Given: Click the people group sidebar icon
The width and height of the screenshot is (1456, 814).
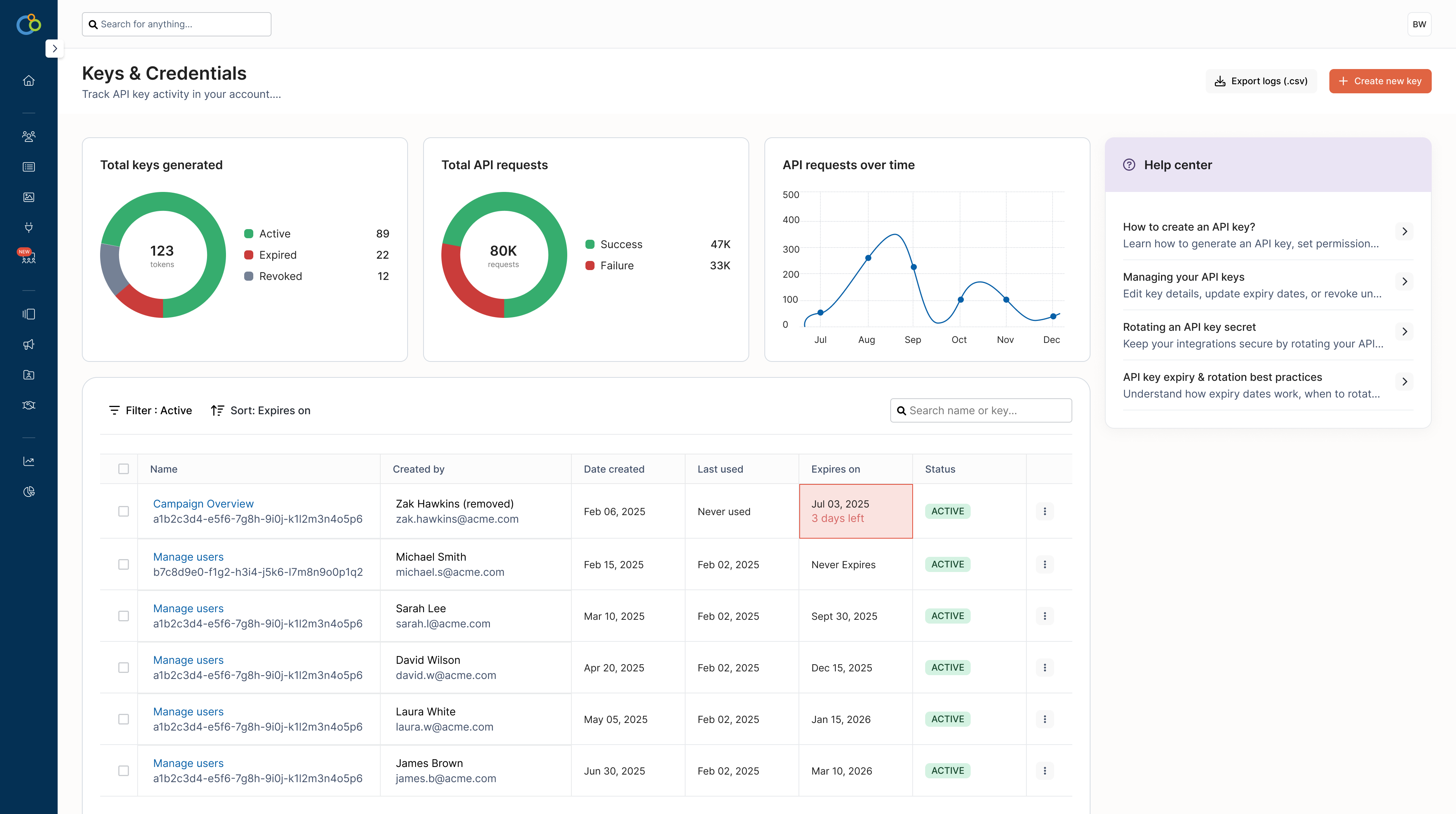Looking at the screenshot, I should (29, 136).
